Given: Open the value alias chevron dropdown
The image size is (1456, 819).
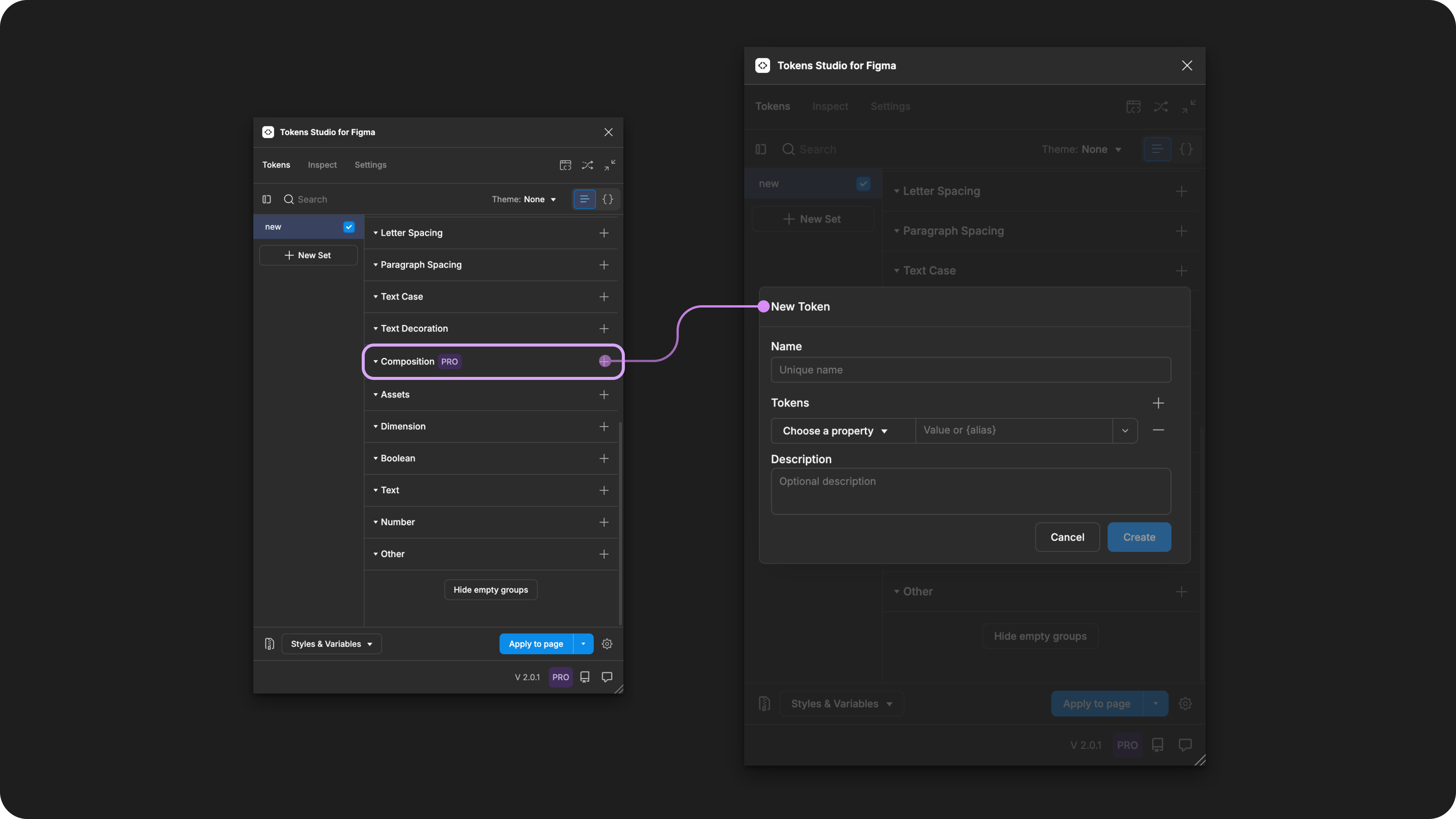Looking at the screenshot, I should pos(1125,431).
